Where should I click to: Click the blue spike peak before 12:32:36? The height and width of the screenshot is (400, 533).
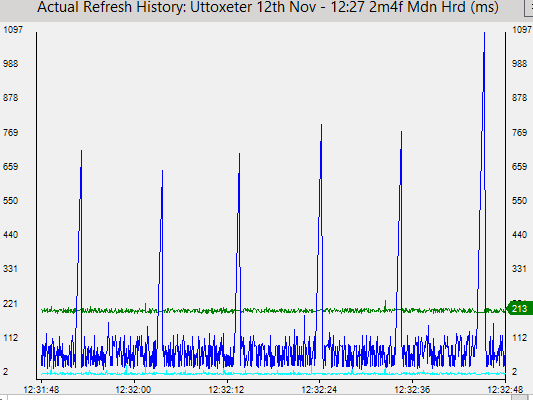(401, 133)
